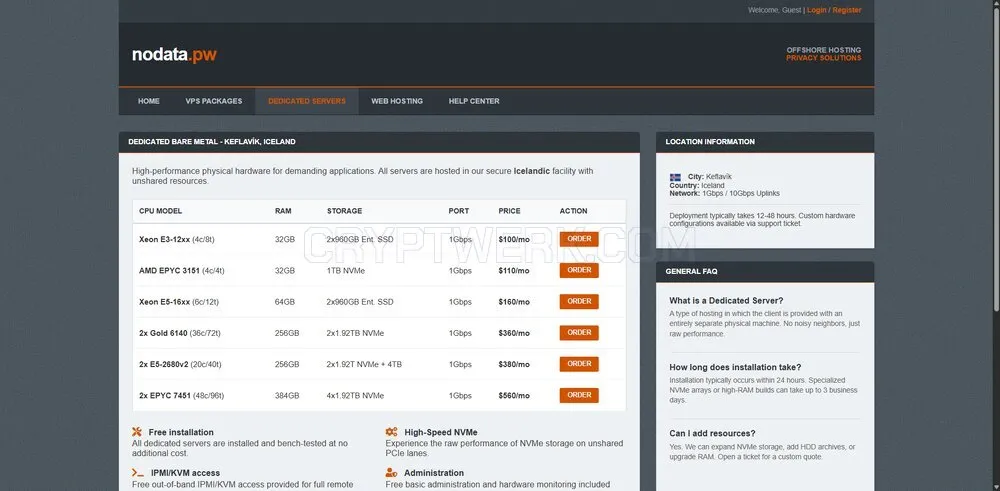1000x491 pixels.
Task: Click the Network: 1Gbps / 10Gbps Uplinks text
Action: 724,193
